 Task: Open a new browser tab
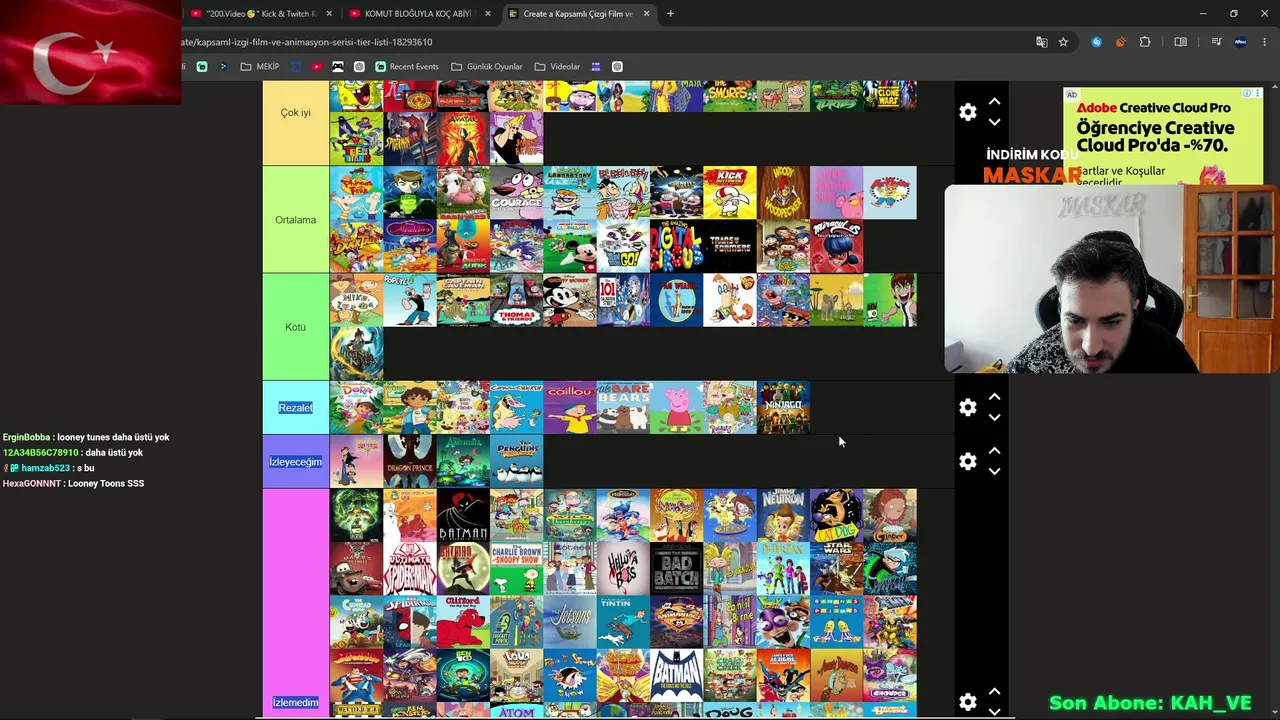point(670,14)
